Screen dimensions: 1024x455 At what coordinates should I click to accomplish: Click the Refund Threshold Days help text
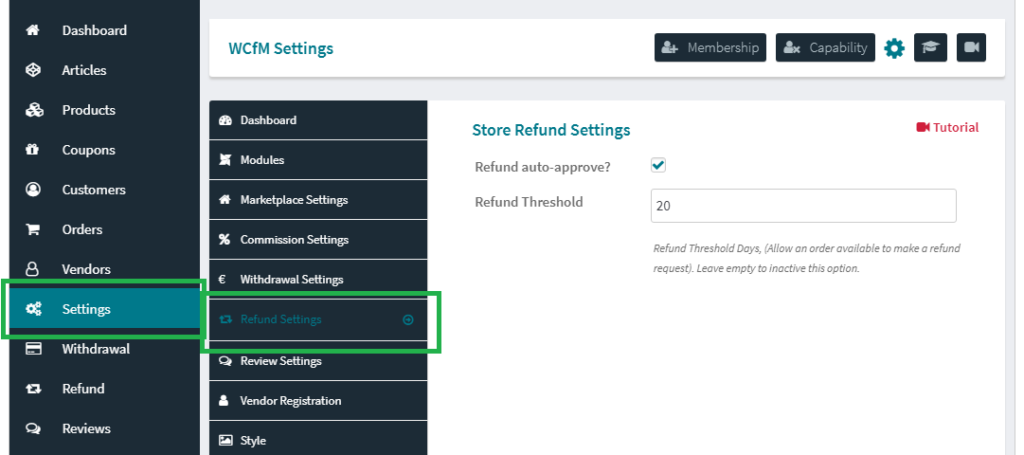coord(807,258)
